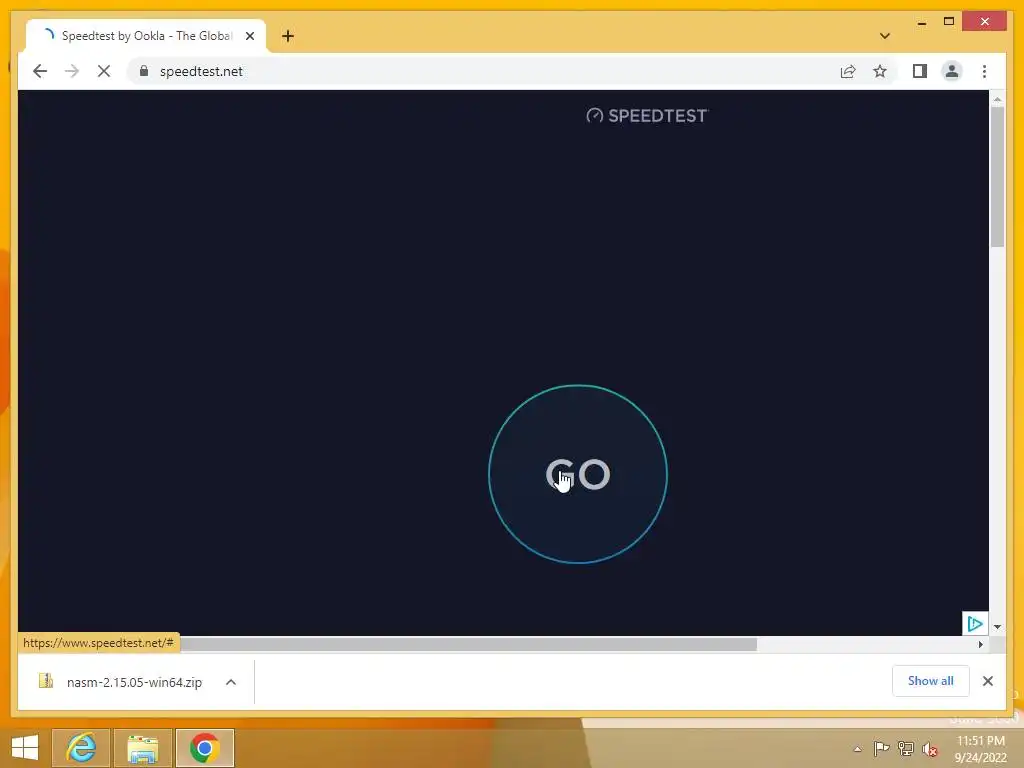Show all downloads
This screenshot has width=1024, height=768.
930,680
